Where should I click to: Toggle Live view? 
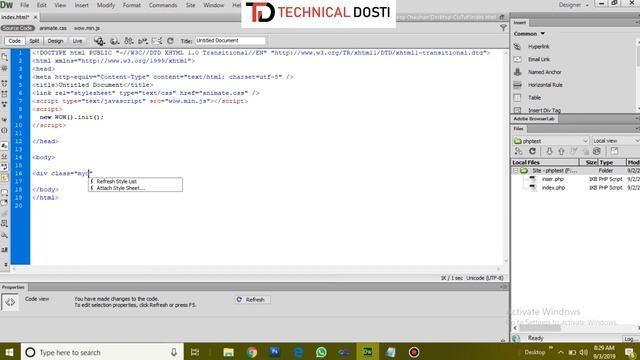click(x=77, y=41)
